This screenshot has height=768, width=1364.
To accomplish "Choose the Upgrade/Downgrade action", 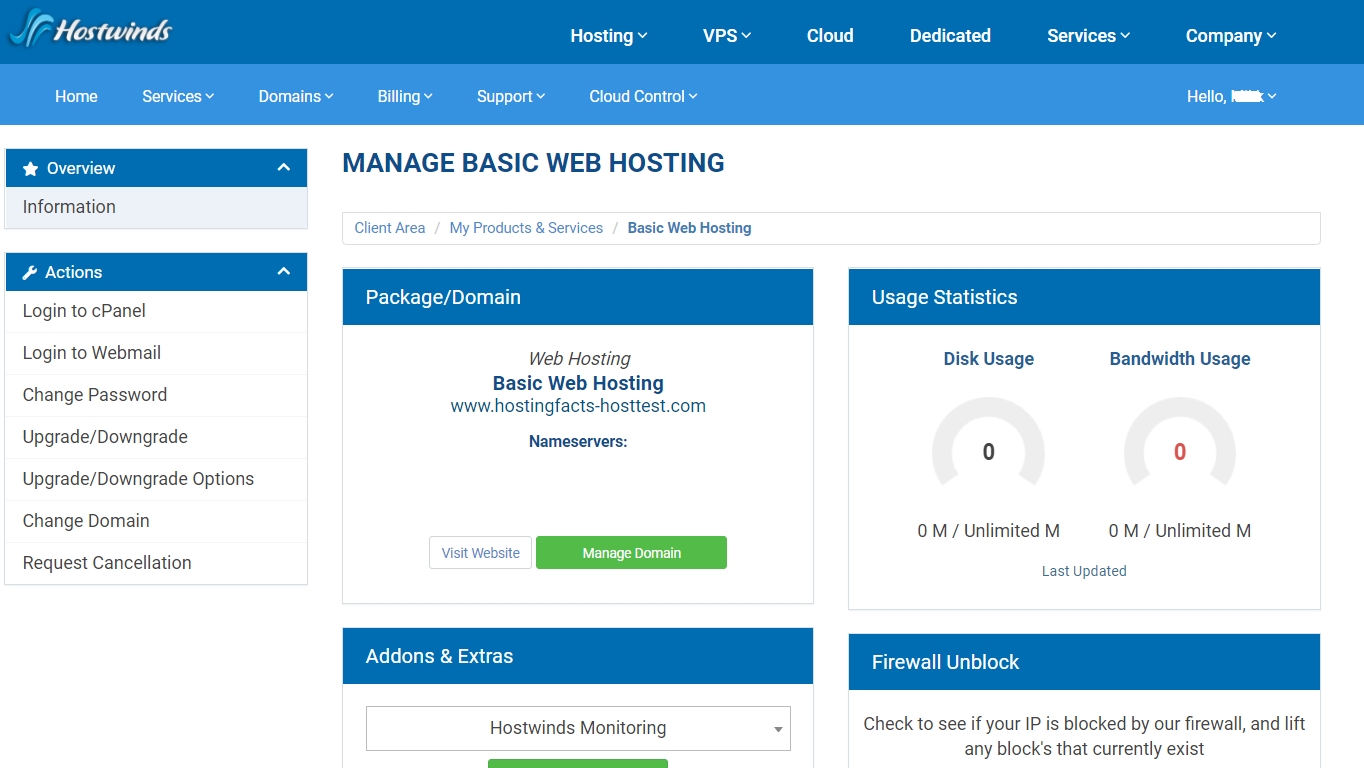I will tap(156, 437).
